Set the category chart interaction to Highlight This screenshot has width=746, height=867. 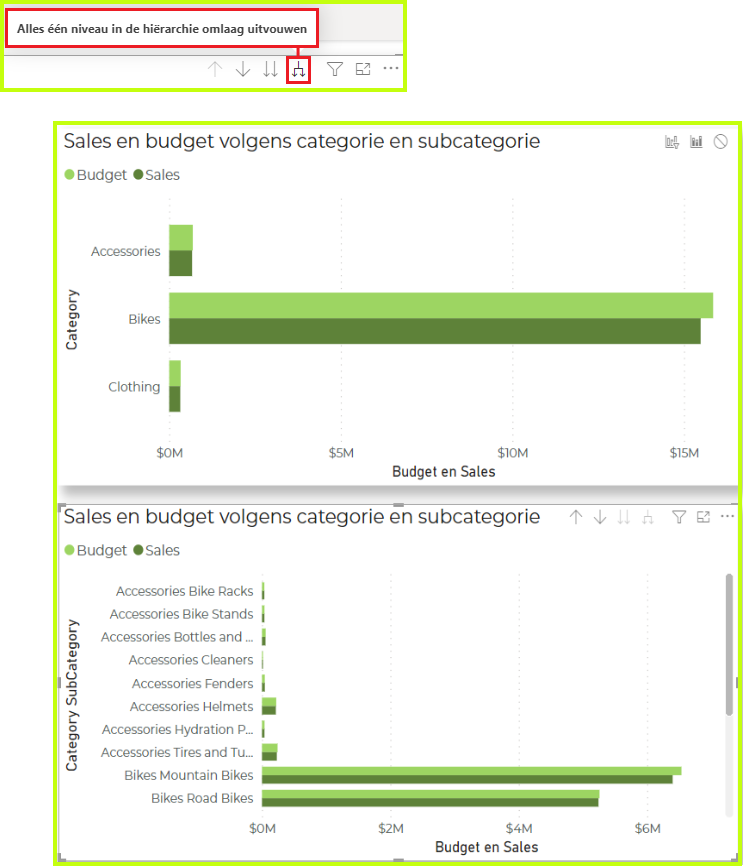point(696,142)
